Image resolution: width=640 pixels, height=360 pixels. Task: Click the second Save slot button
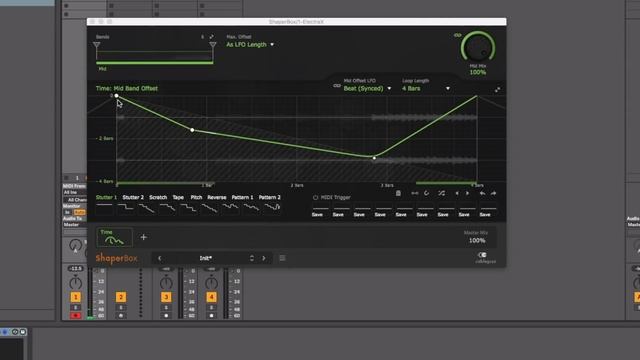tap(338, 215)
